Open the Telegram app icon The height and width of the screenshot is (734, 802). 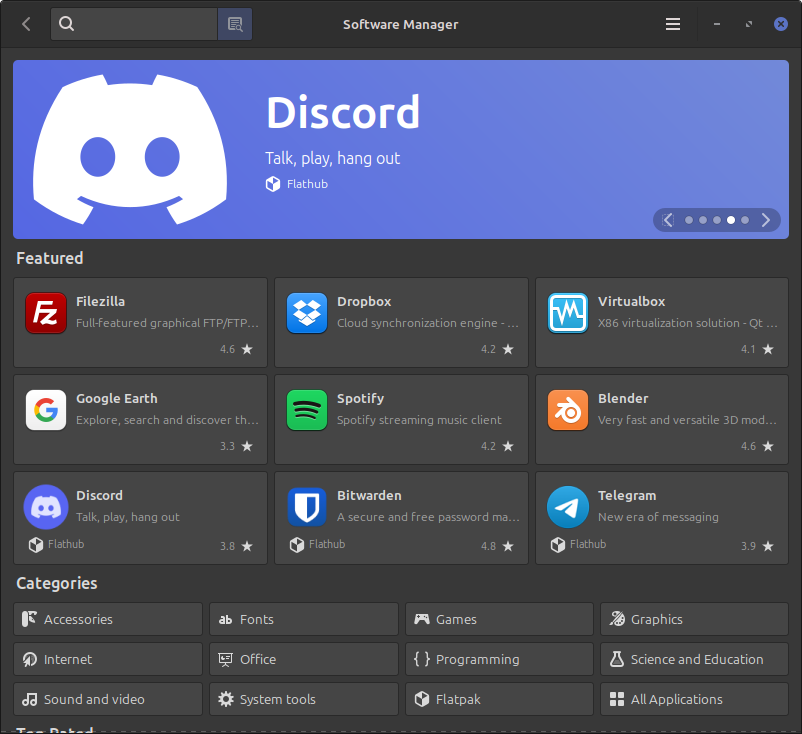coord(568,507)
